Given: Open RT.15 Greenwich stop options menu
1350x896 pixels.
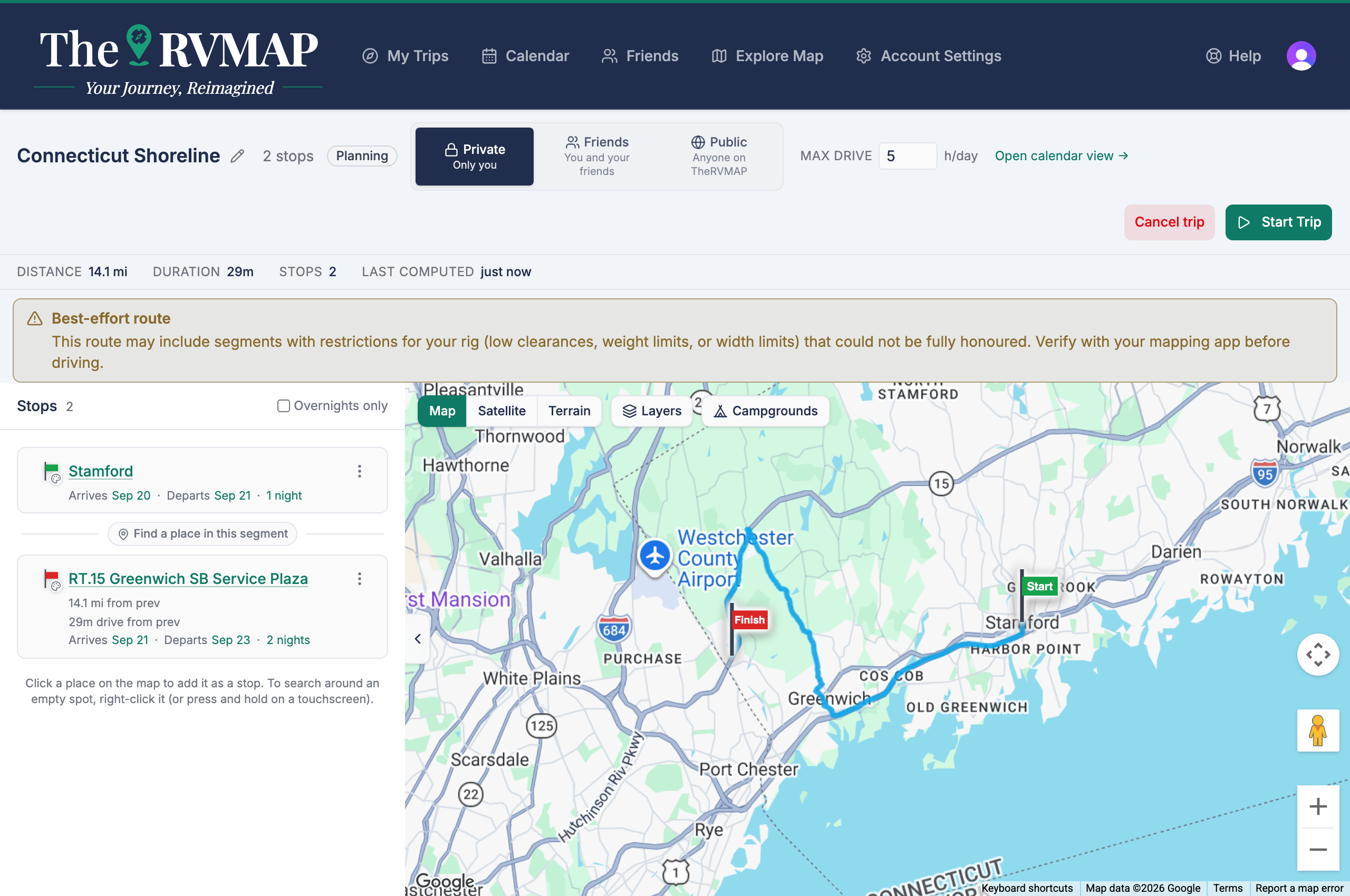Looking at the screenshot, I should (359, 579).
